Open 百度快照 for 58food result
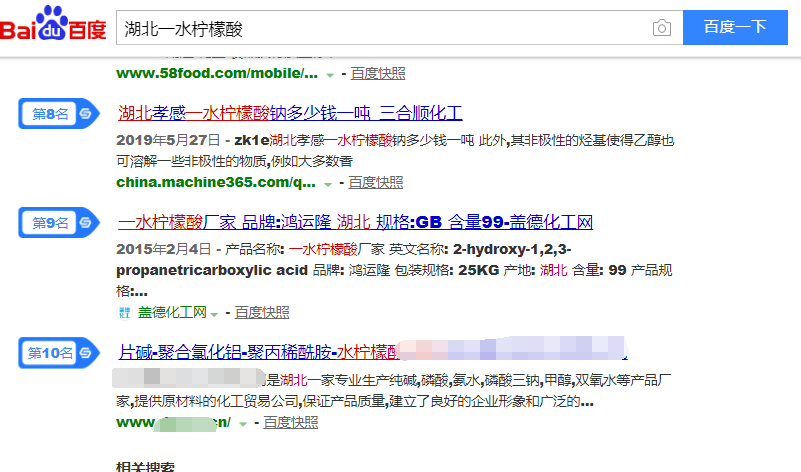The width and height of the screenshot is (801, 472). point(378,74)
